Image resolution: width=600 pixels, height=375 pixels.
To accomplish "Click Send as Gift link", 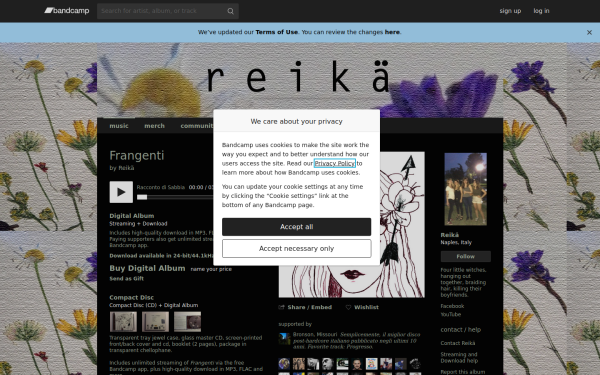I will [x=127, y=279].
